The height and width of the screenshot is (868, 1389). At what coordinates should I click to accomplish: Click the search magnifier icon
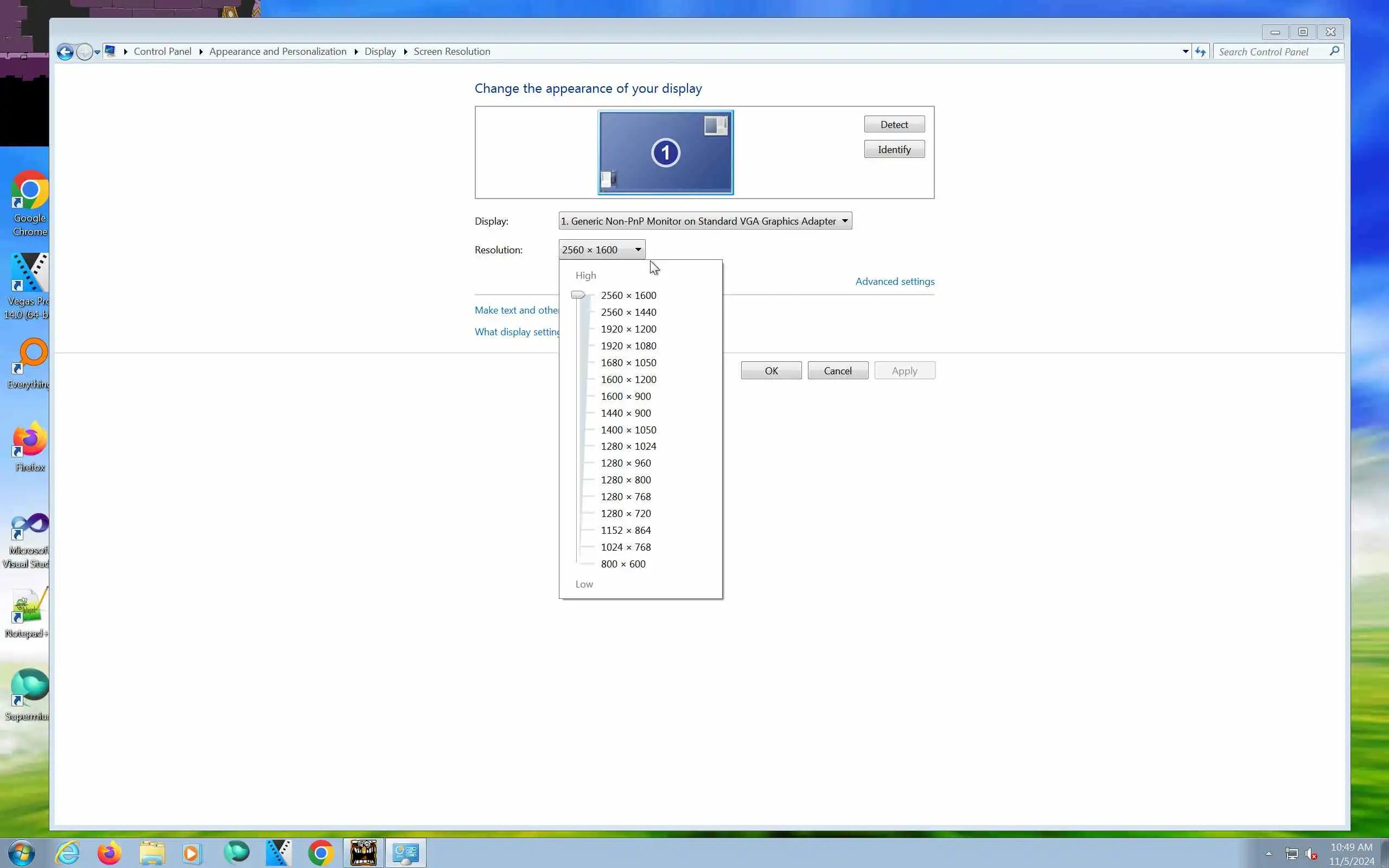point(1334,51)
